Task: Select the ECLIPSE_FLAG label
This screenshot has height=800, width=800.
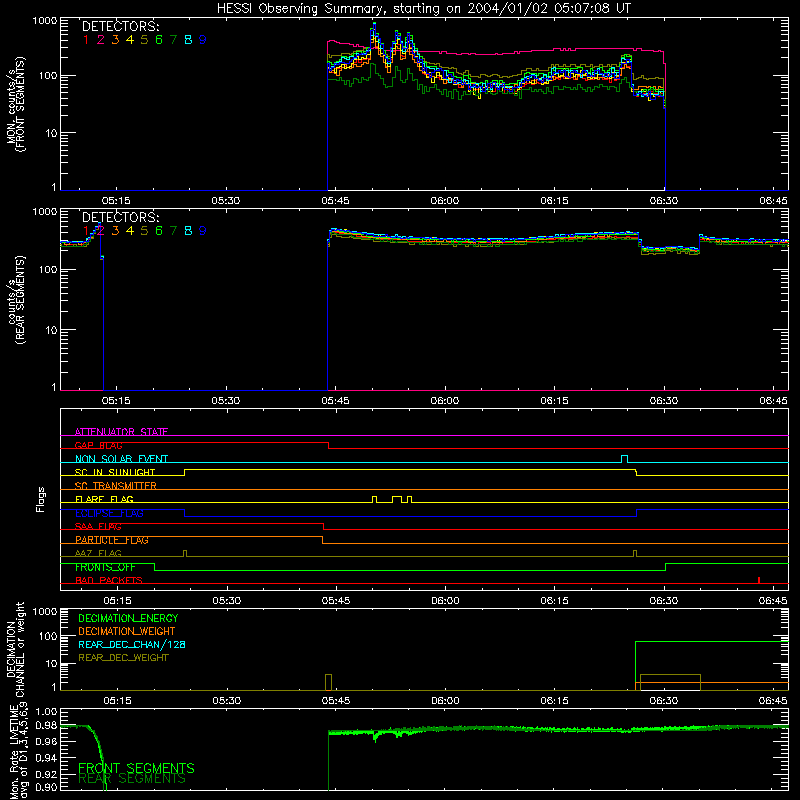Action: pos(109,513)
